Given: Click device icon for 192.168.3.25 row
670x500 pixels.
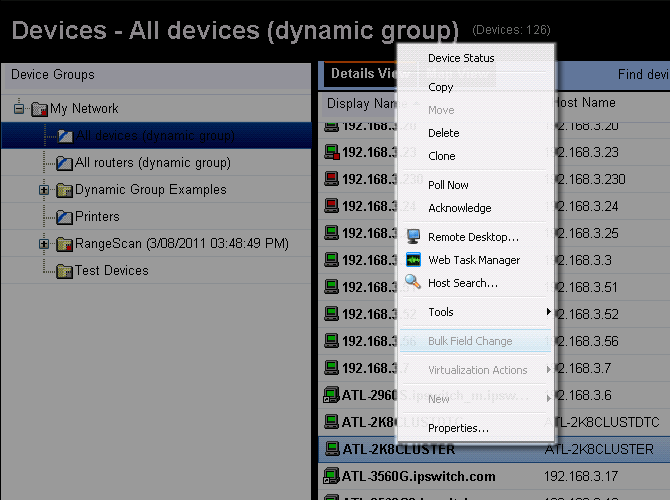Looking at the screenshot, I should point(332,233).
